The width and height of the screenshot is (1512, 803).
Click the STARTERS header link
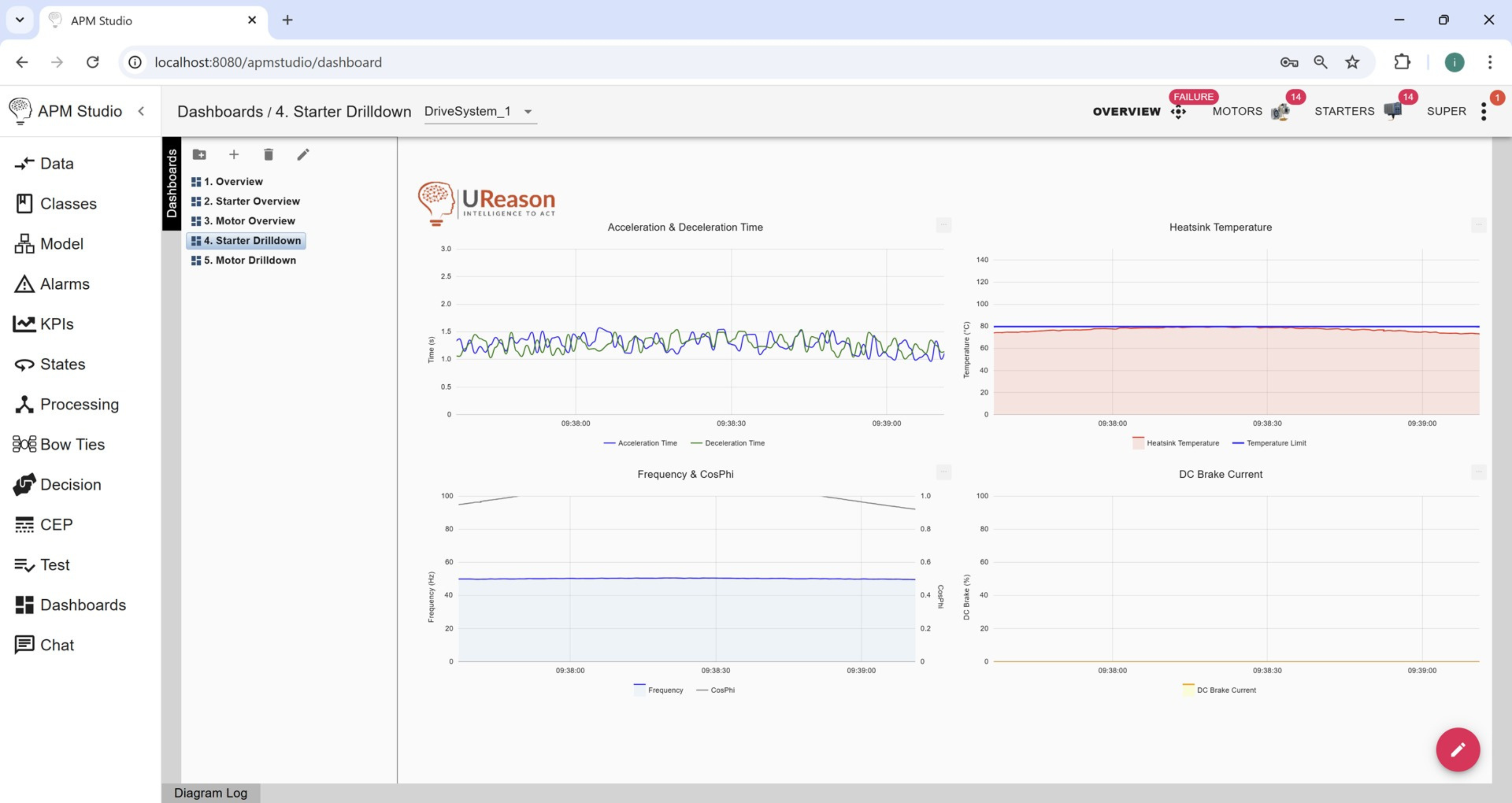click(1344, 111)
